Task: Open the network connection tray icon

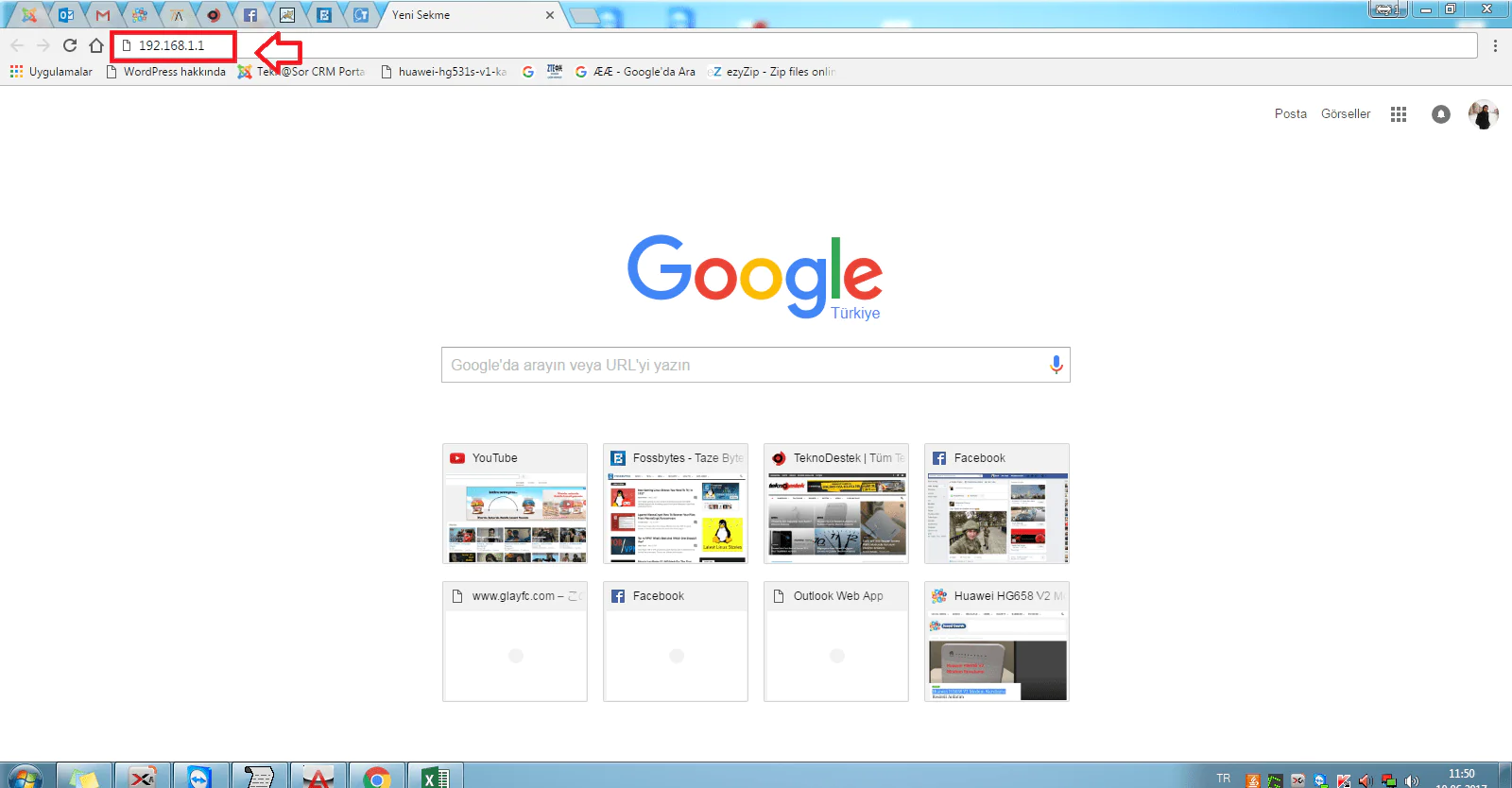Action: point(1389,780)
